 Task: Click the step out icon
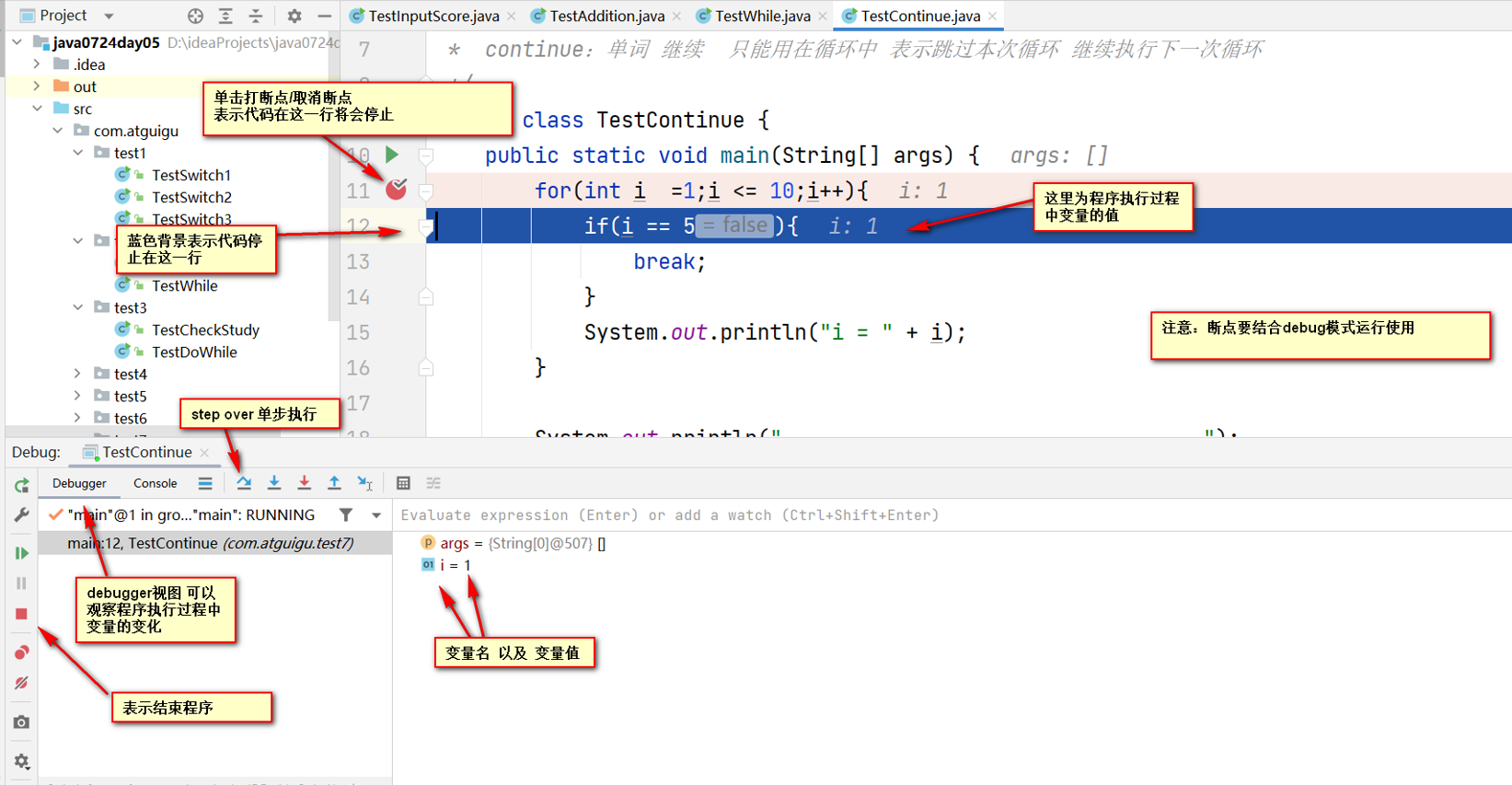pyautogui.click(x=334, y=483)
